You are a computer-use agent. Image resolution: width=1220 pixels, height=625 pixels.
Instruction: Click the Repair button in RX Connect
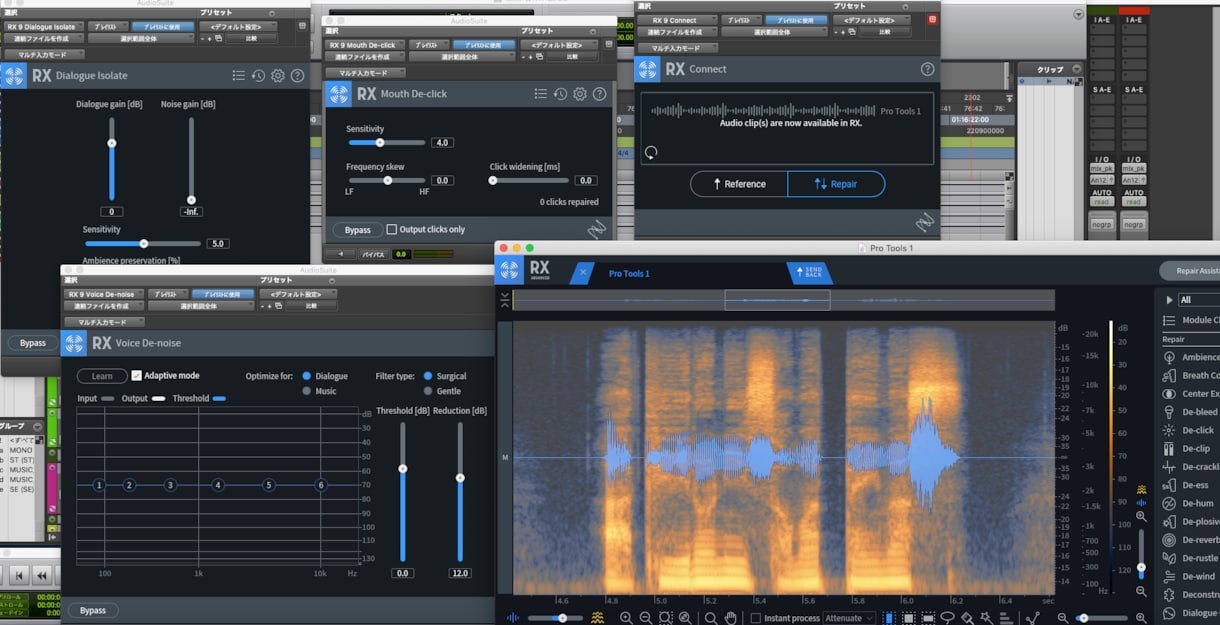tap(836, 184)
